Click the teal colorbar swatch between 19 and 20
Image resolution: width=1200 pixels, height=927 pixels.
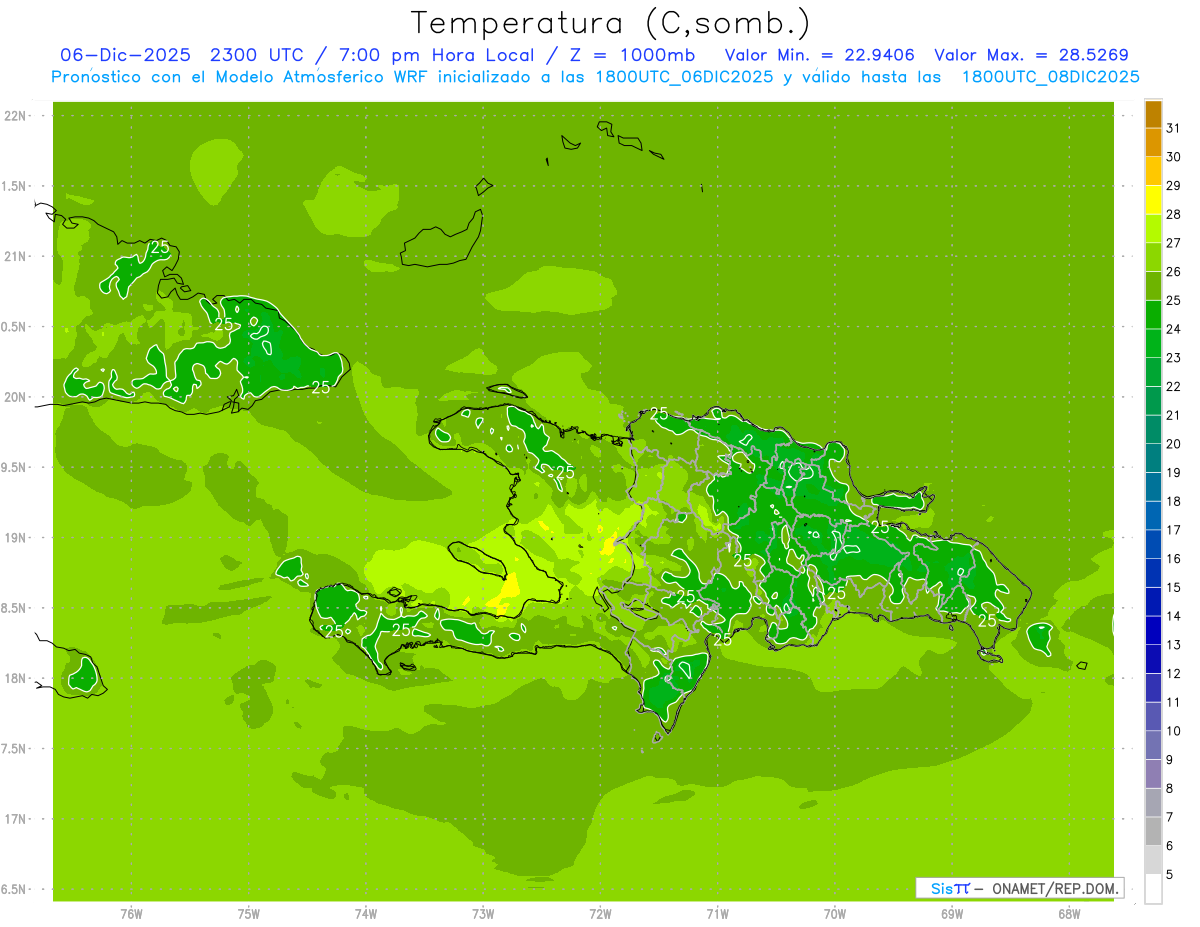pyautogui.click(x=1153, y=458)
